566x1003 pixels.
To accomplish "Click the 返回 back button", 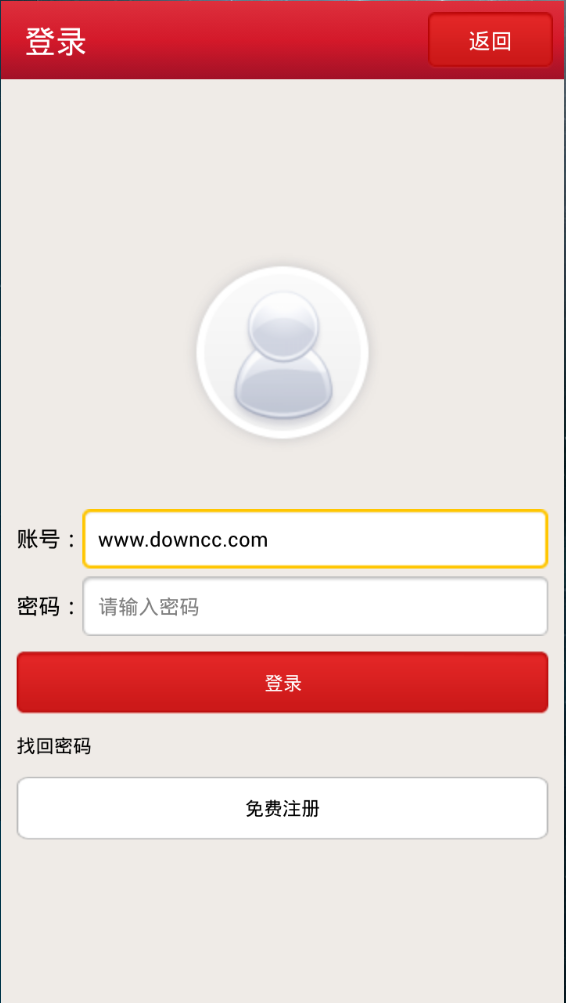I will pyautogui.click(x=491, y=40).
